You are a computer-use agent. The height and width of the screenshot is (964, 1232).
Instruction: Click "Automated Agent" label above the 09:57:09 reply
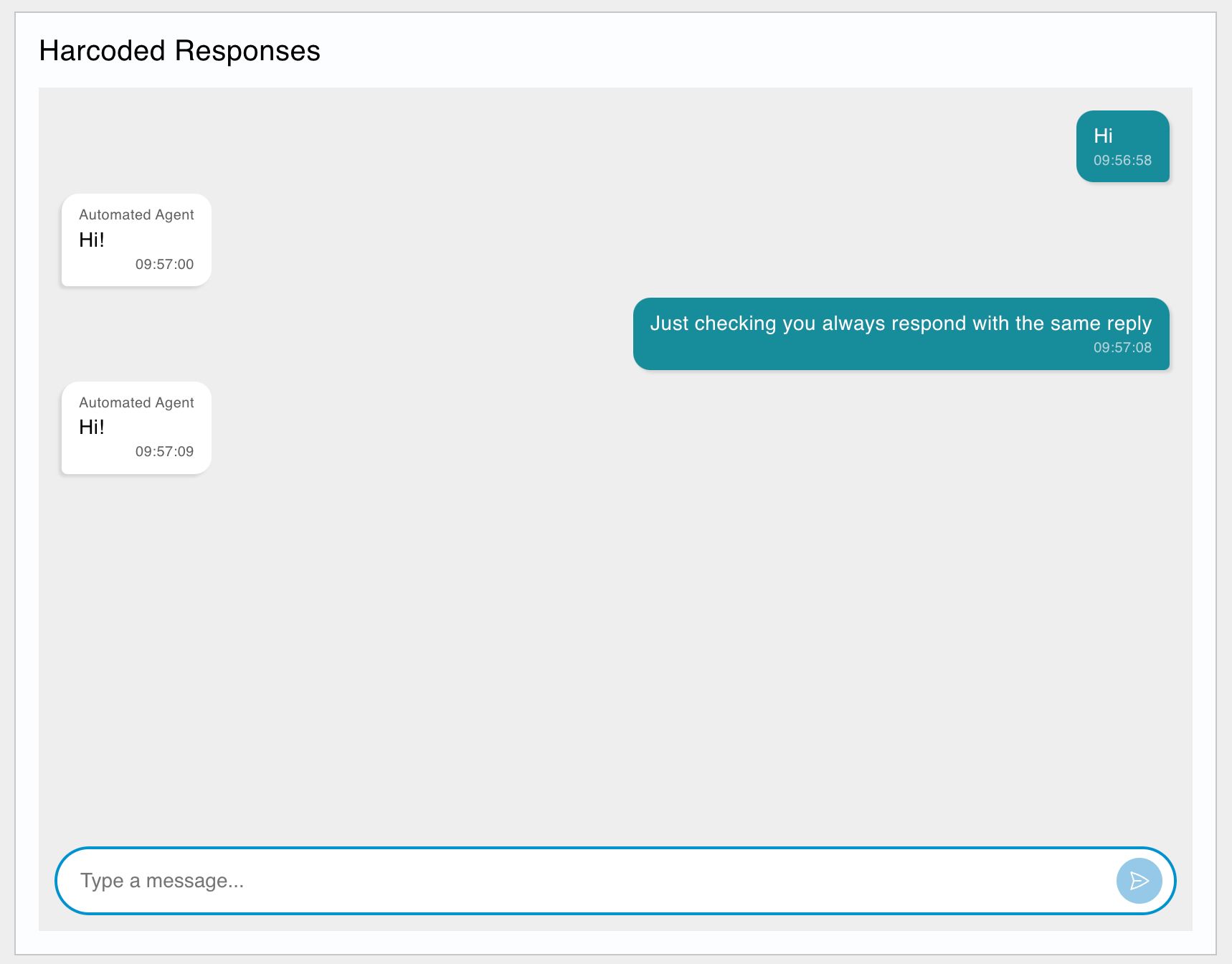coord(136,402)
